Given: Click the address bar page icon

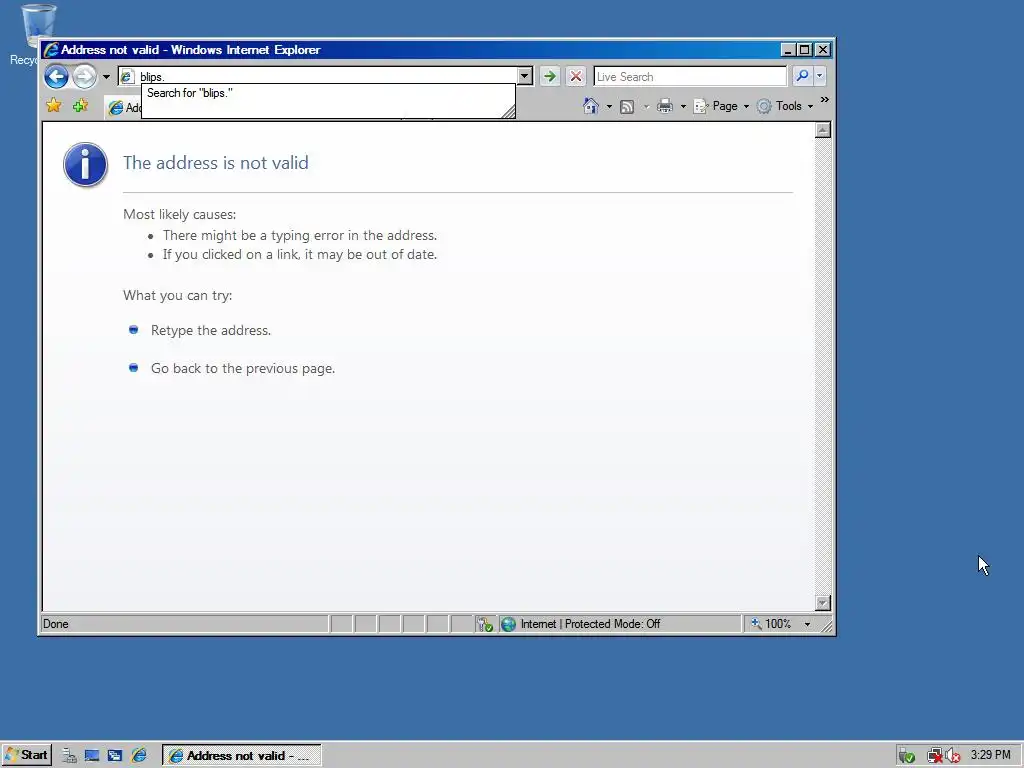Looking at the screenshot, I should coord(127,76).
